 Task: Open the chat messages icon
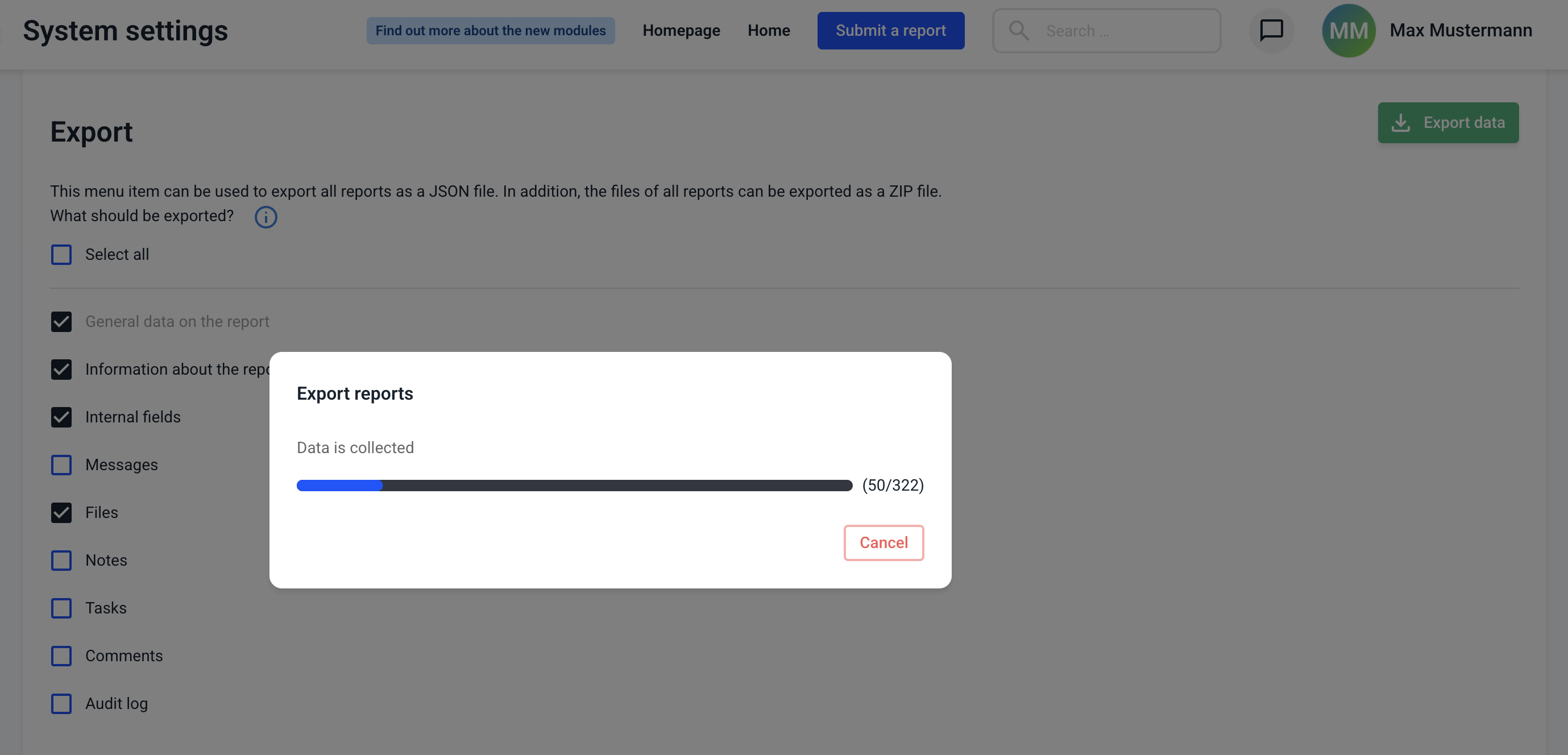click(x=1271, y=31)
